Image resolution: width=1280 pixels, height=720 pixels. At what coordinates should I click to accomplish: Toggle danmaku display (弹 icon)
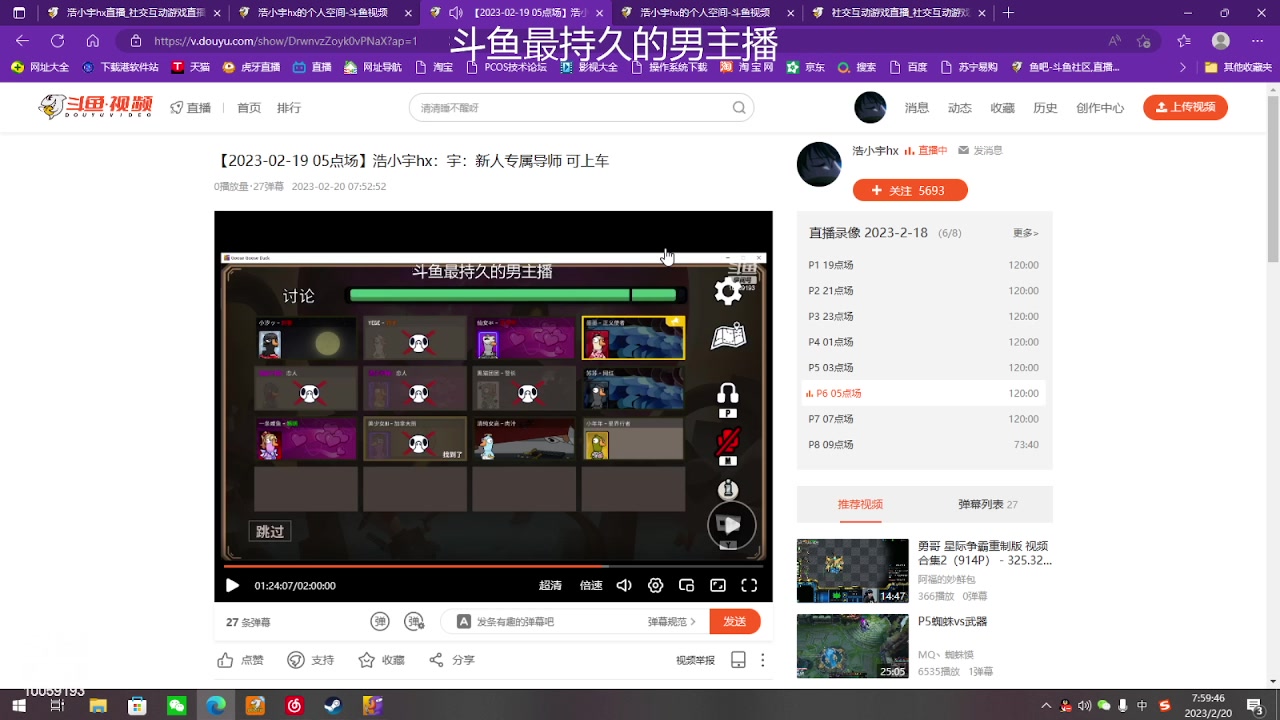coord(380,622)
